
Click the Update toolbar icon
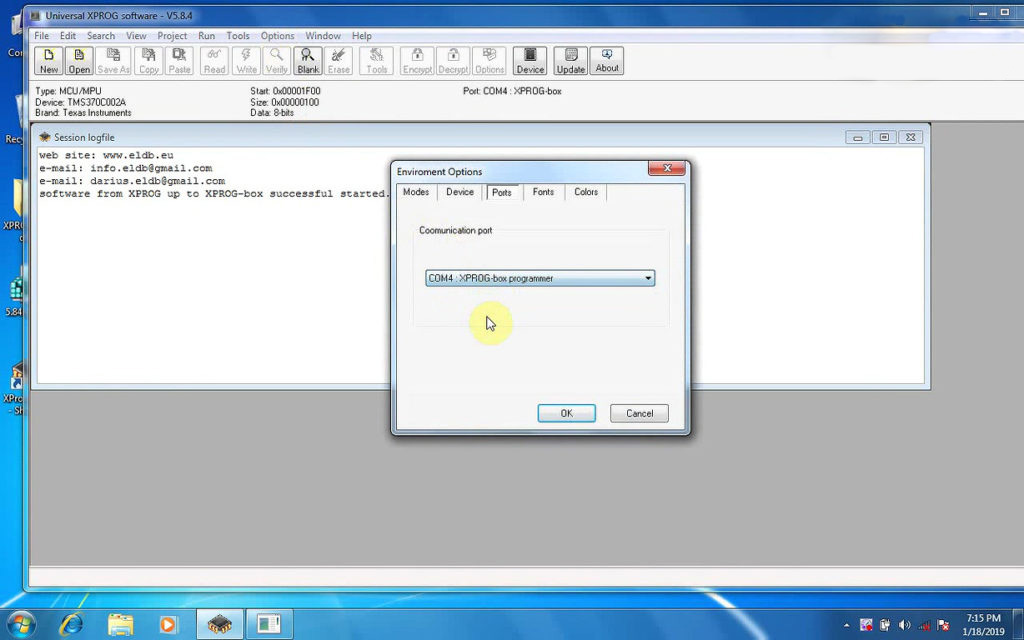[x=571, y=61]
